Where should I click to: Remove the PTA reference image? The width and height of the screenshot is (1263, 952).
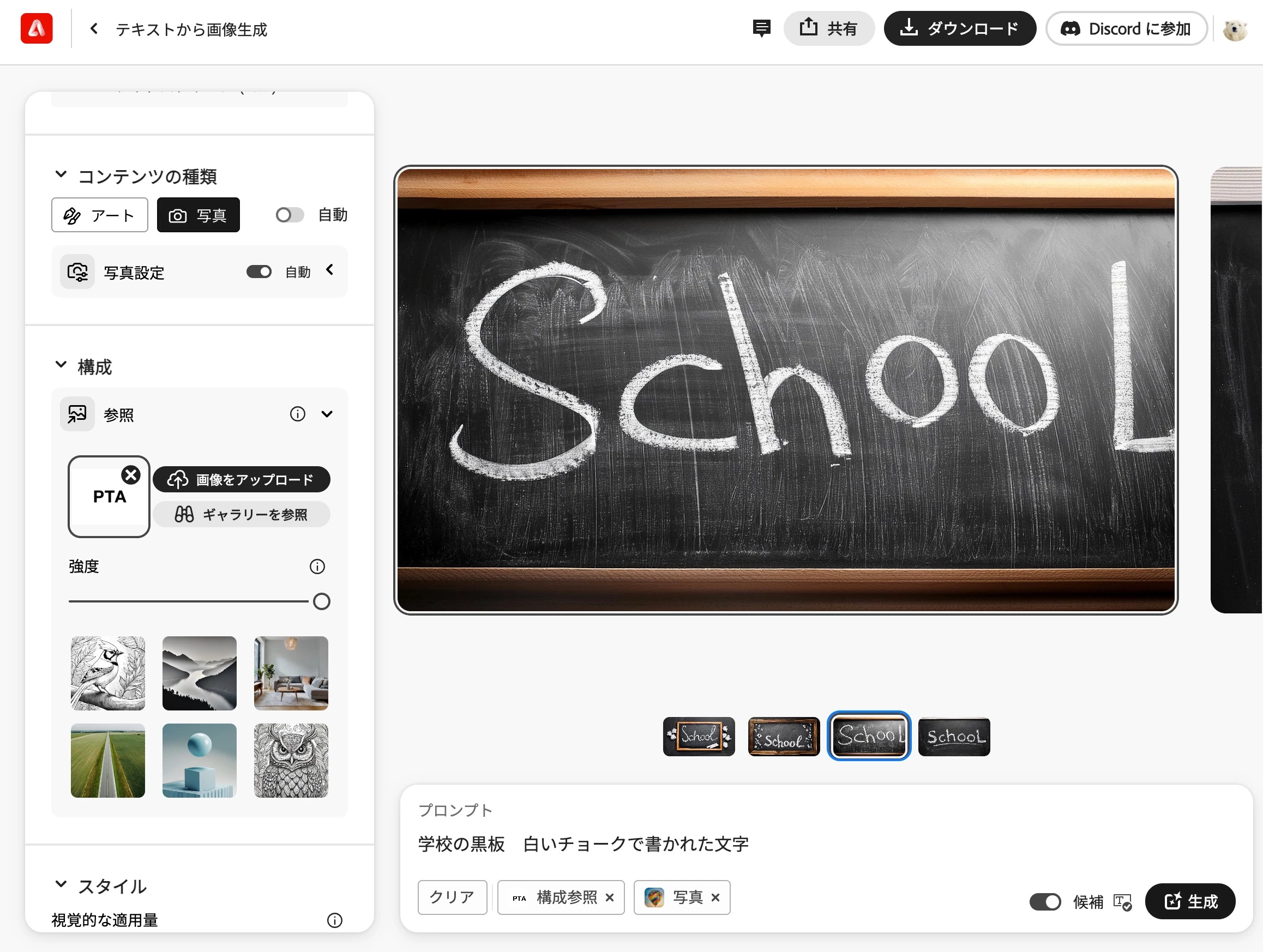[131, 475]
